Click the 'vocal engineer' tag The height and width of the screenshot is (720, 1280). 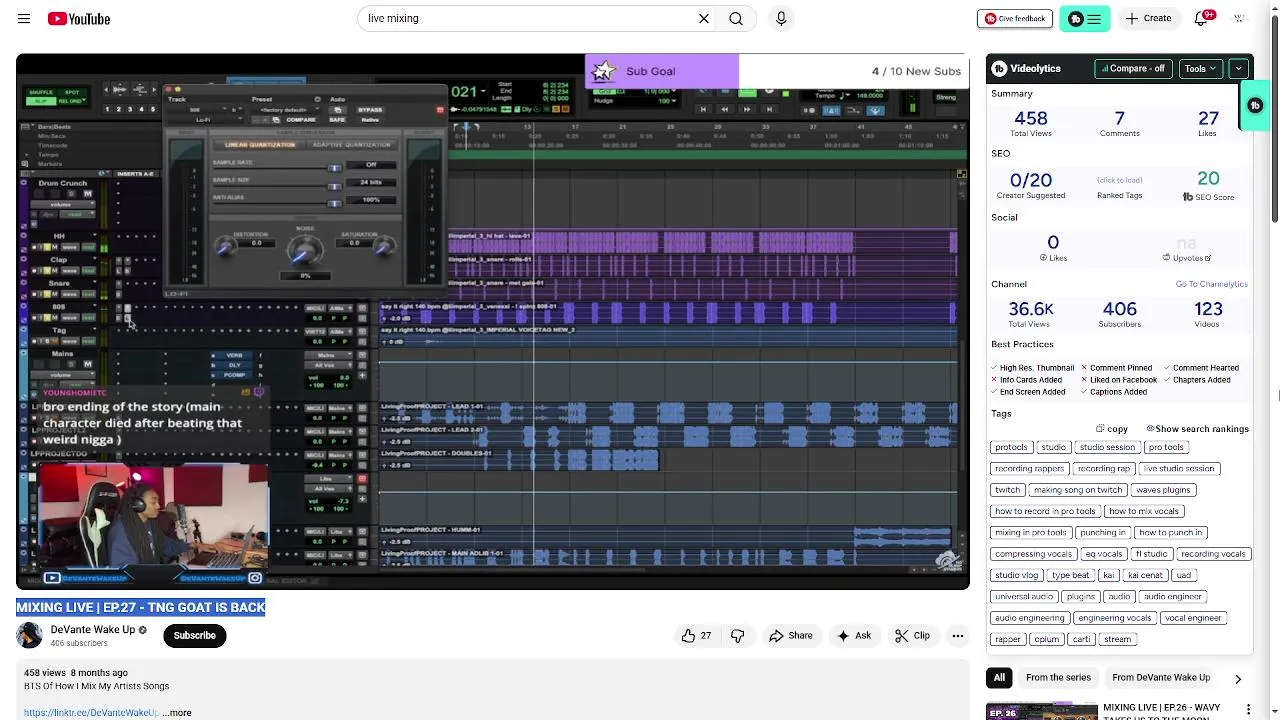click(1193, 618)
